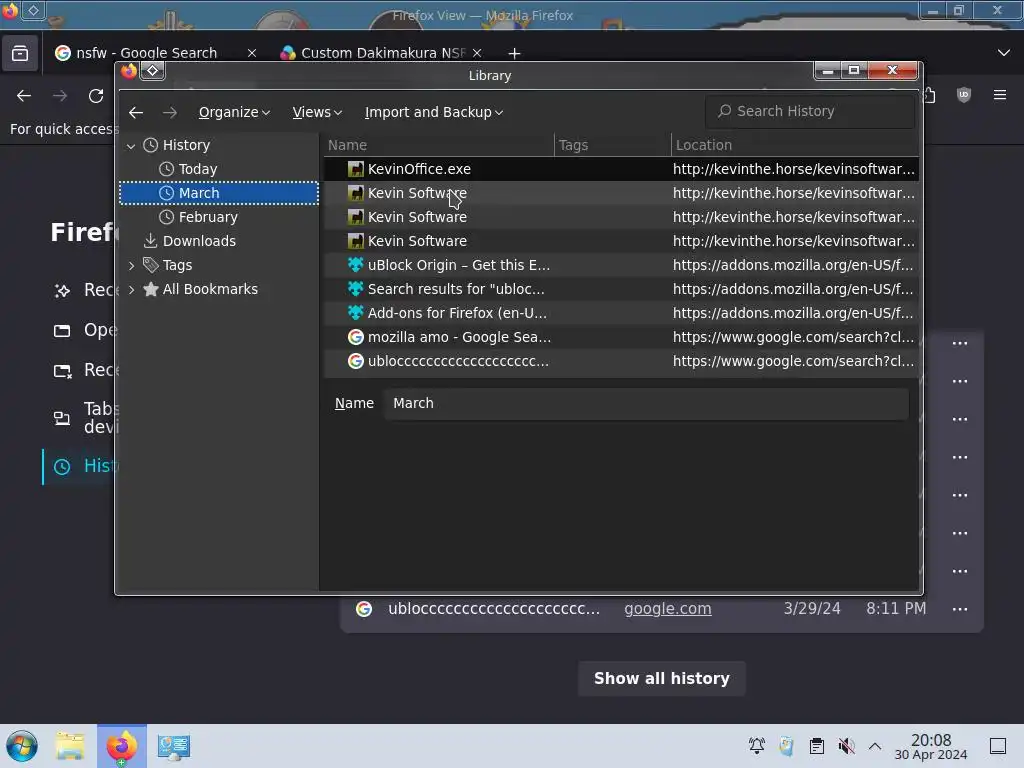Image resolution: width=1024 pixels, height=768 pixels.
Task: Open the Firefox hamburger application menu
Action: tap(1000, 95)
